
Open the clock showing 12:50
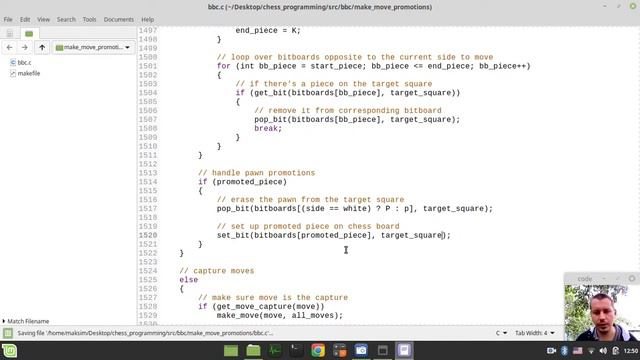click(x=631, y=351)
